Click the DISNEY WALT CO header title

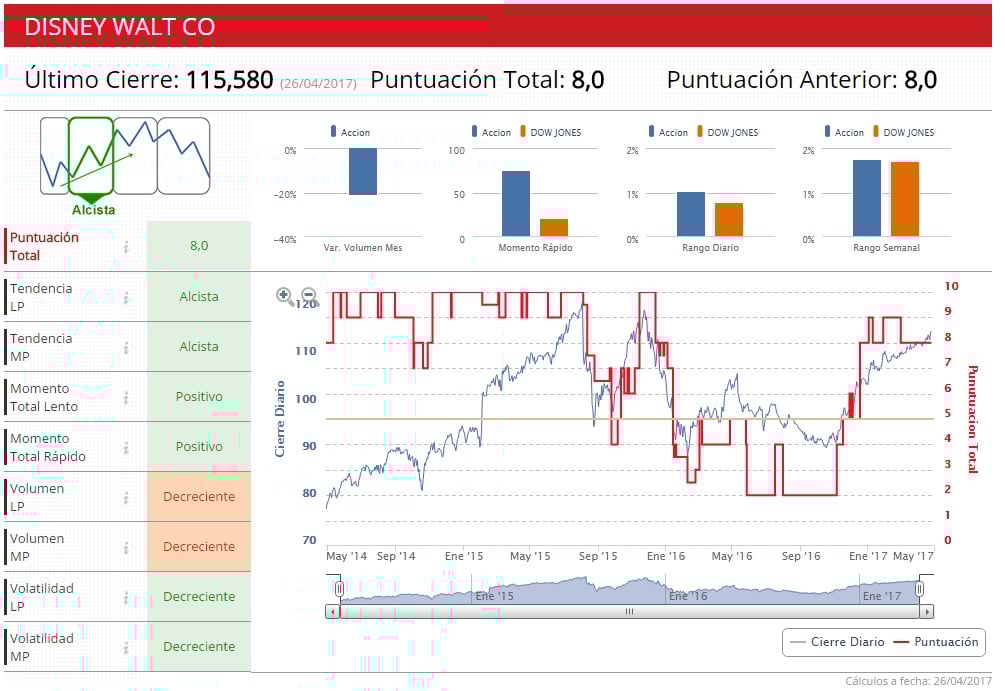(119, 26)
